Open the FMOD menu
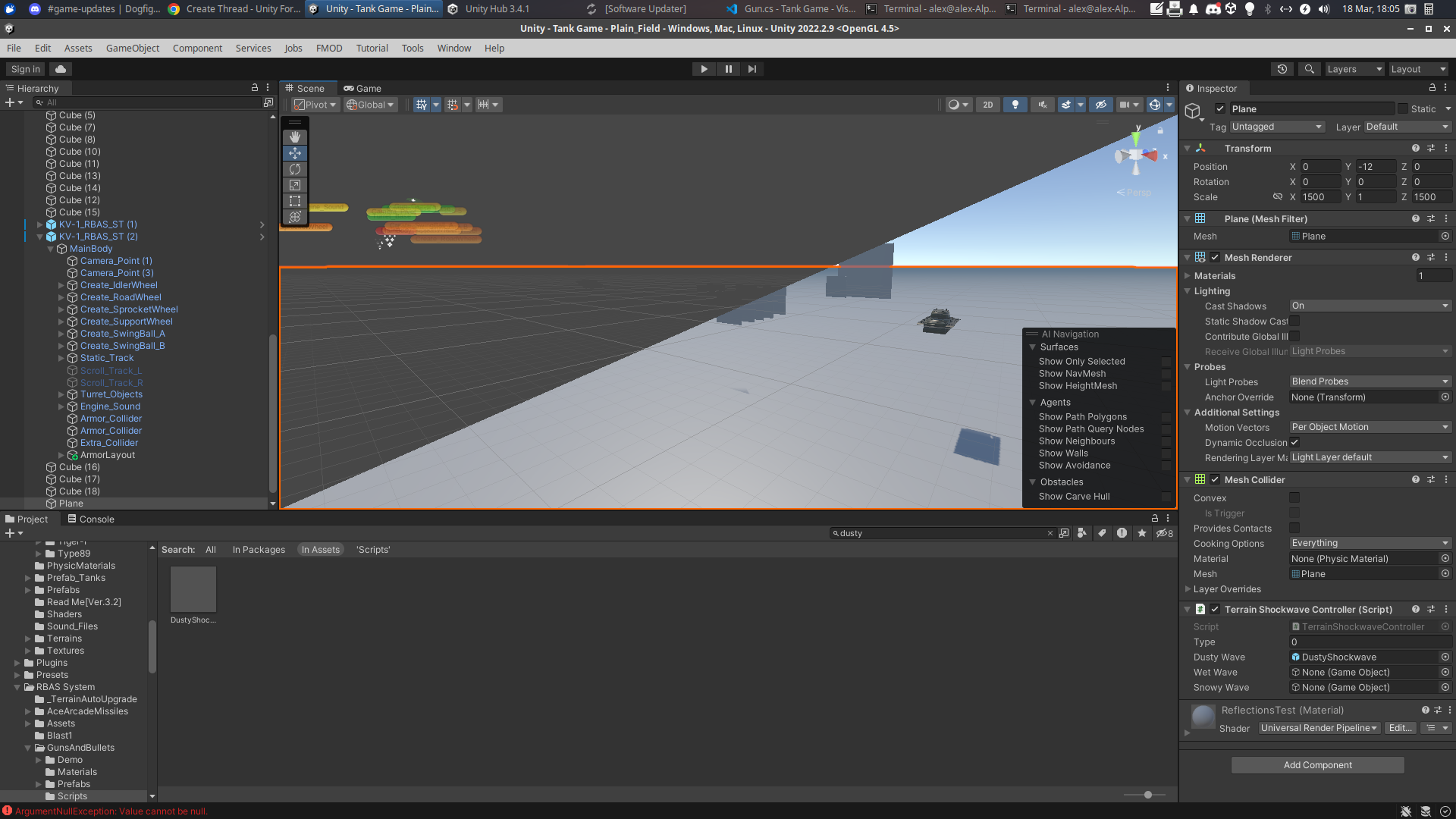 (329, 48)
